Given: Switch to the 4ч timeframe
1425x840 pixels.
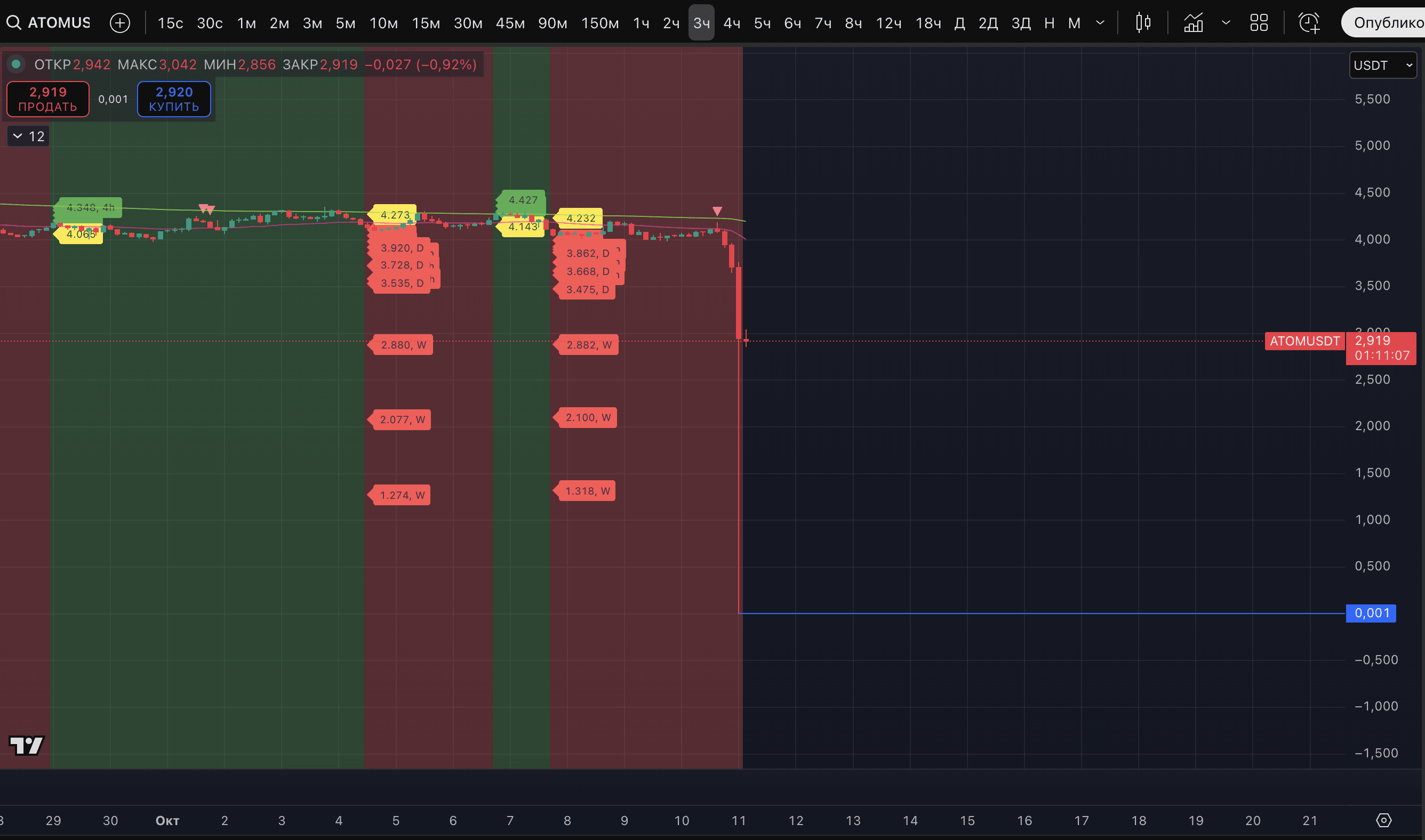Looking at the screenshot, I should pyautogui.click(x=732, y=22).
